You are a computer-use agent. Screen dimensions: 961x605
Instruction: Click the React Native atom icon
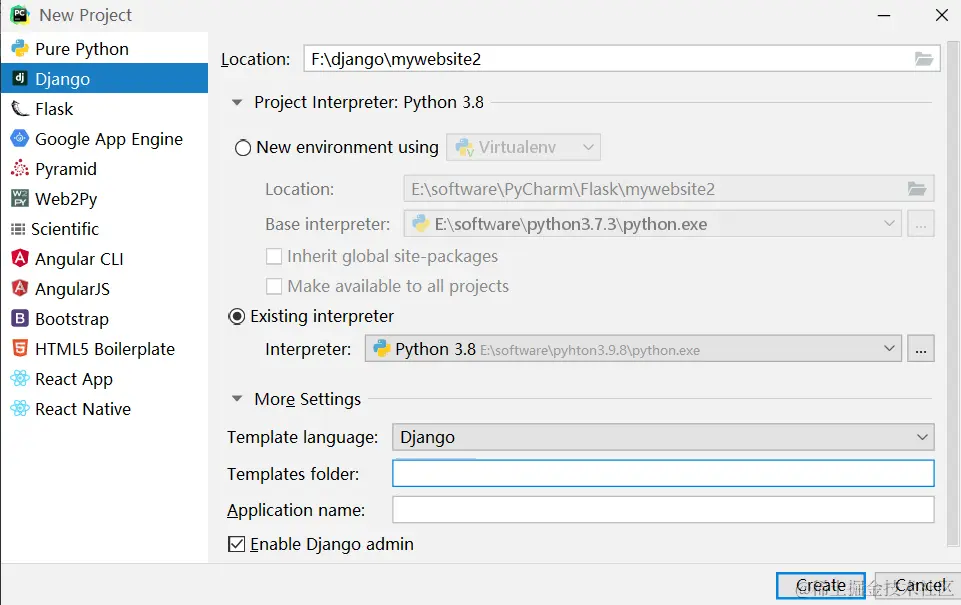click(20, 408)
